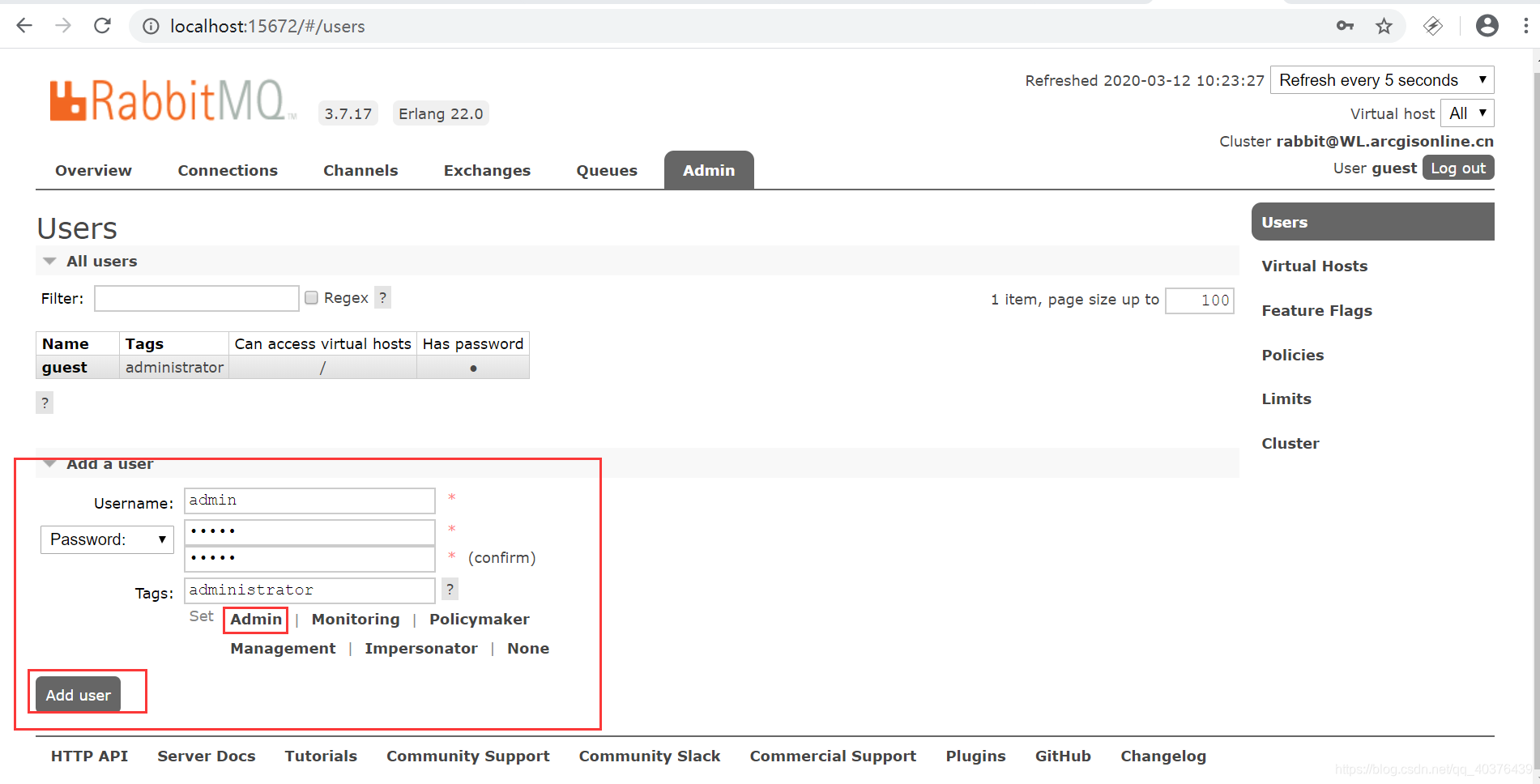The width and height of the screenshot is (1540, 784).
Task: Open the Refresh every 5 seconds dropdown
Action: point(1382,80)
